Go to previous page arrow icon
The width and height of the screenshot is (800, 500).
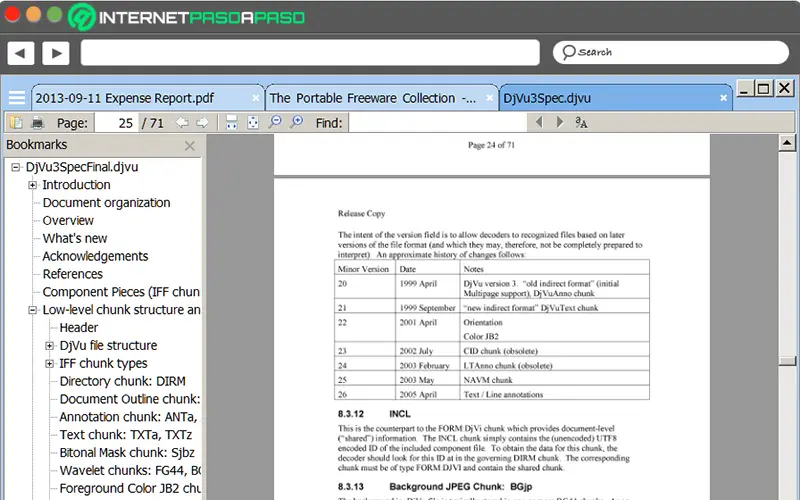[182, 122]
